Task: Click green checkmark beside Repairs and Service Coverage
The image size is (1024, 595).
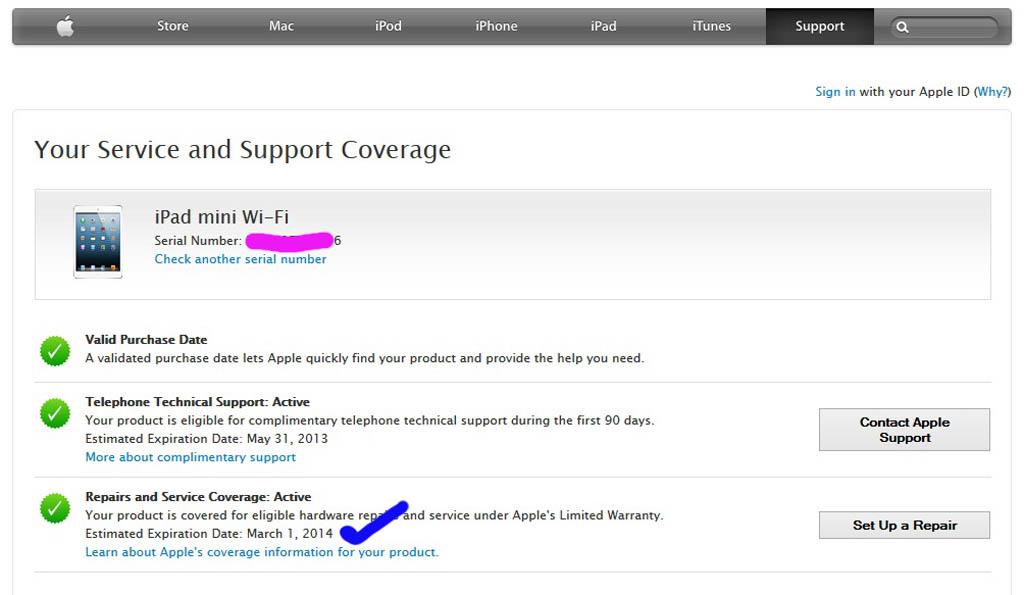Action: click(55, 508)
